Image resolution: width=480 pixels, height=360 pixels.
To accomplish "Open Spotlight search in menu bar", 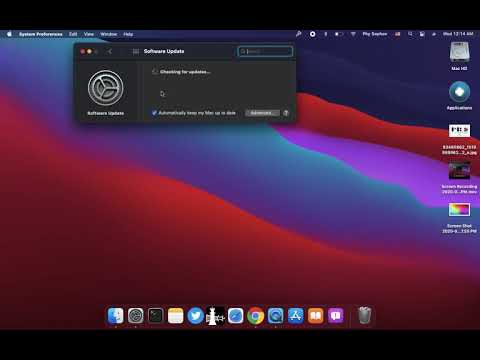I will pyautogui.click(x=410, y=34).
